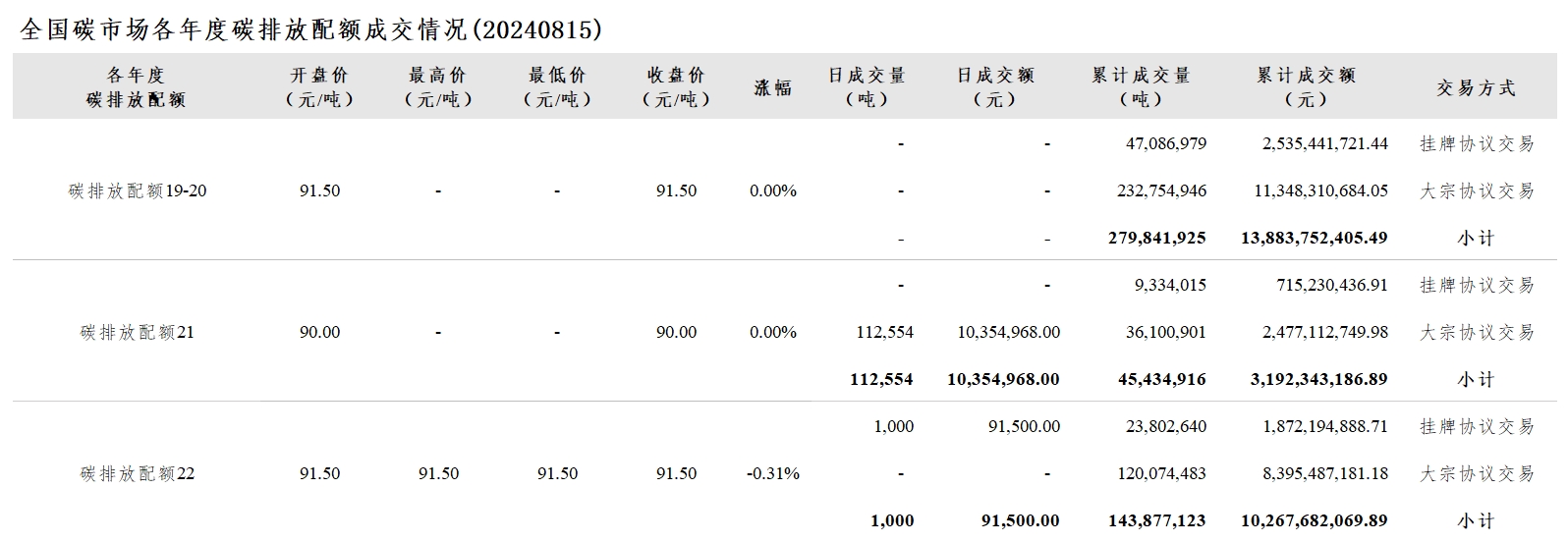
Task: Click the 各年度碳排放配额 column header
Action: (137, 87)
